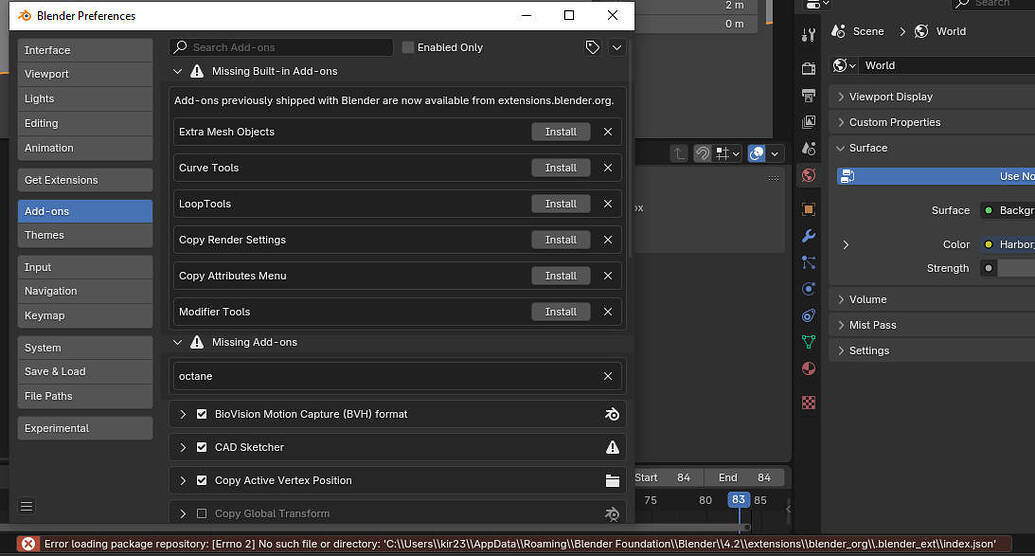Collapse Missing Built-in Add-ons section

177,71
